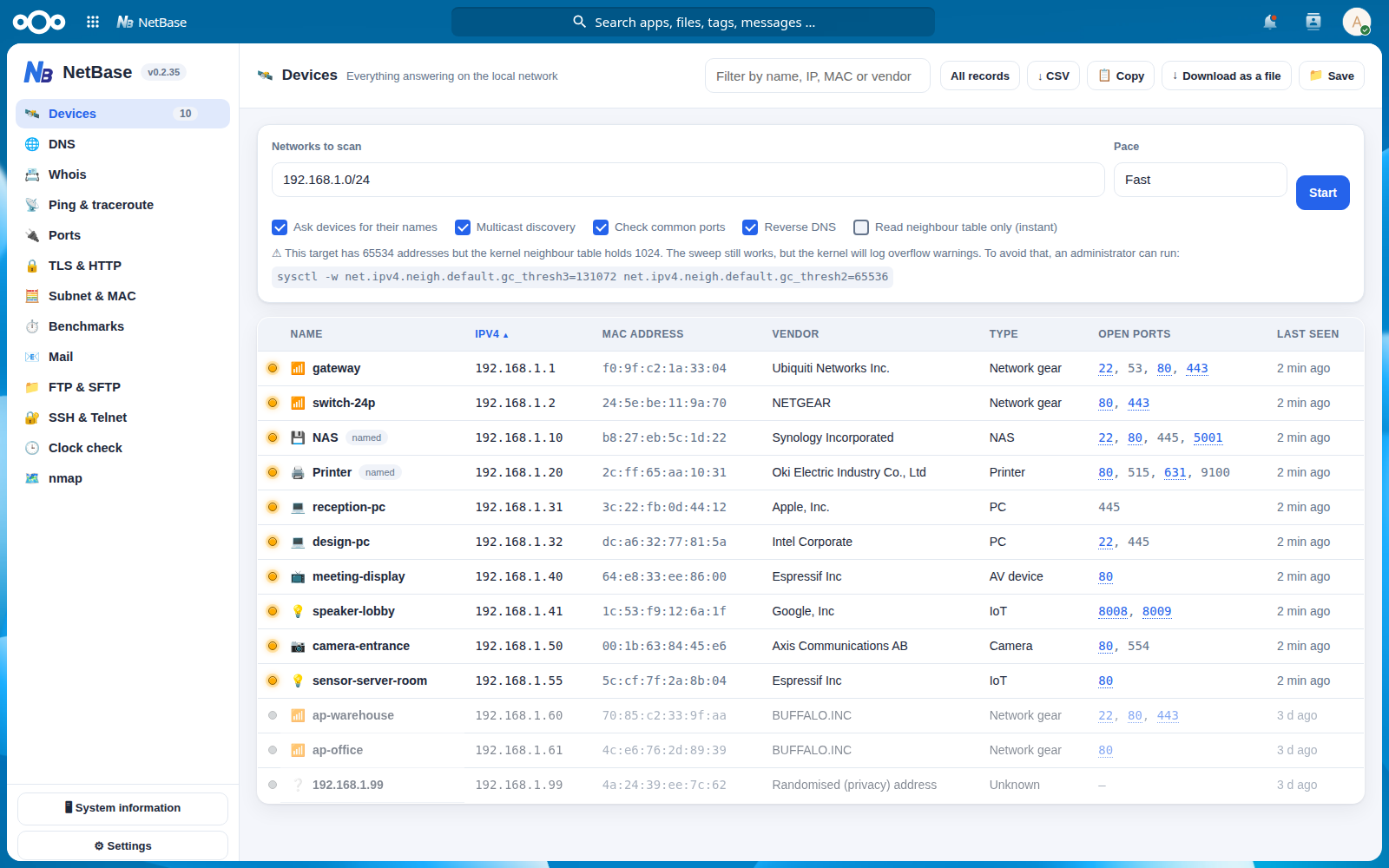Viewport: 1389px width, 868px height.
Task: Click the sensor-server-room bulb icon
Action: coord(298,681)
